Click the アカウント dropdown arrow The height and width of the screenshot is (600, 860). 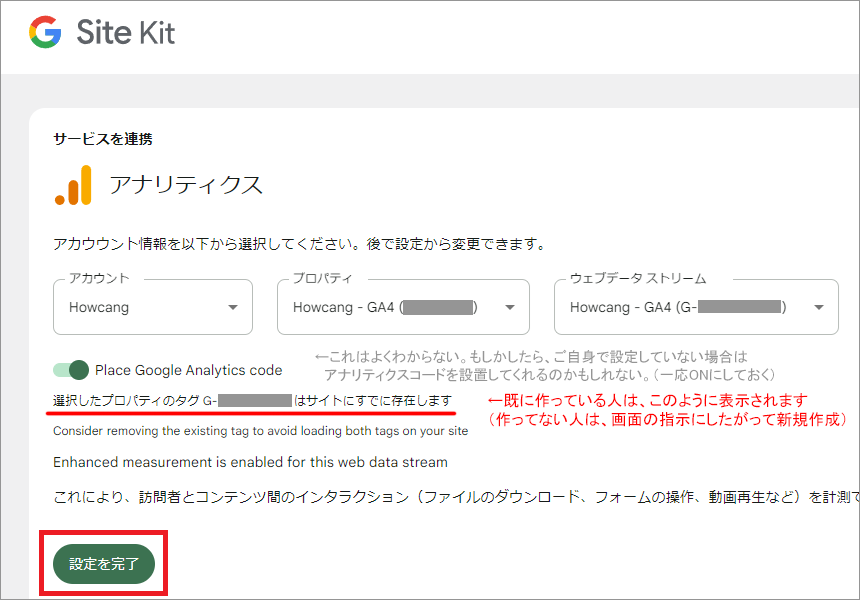[x=233, y=307]
